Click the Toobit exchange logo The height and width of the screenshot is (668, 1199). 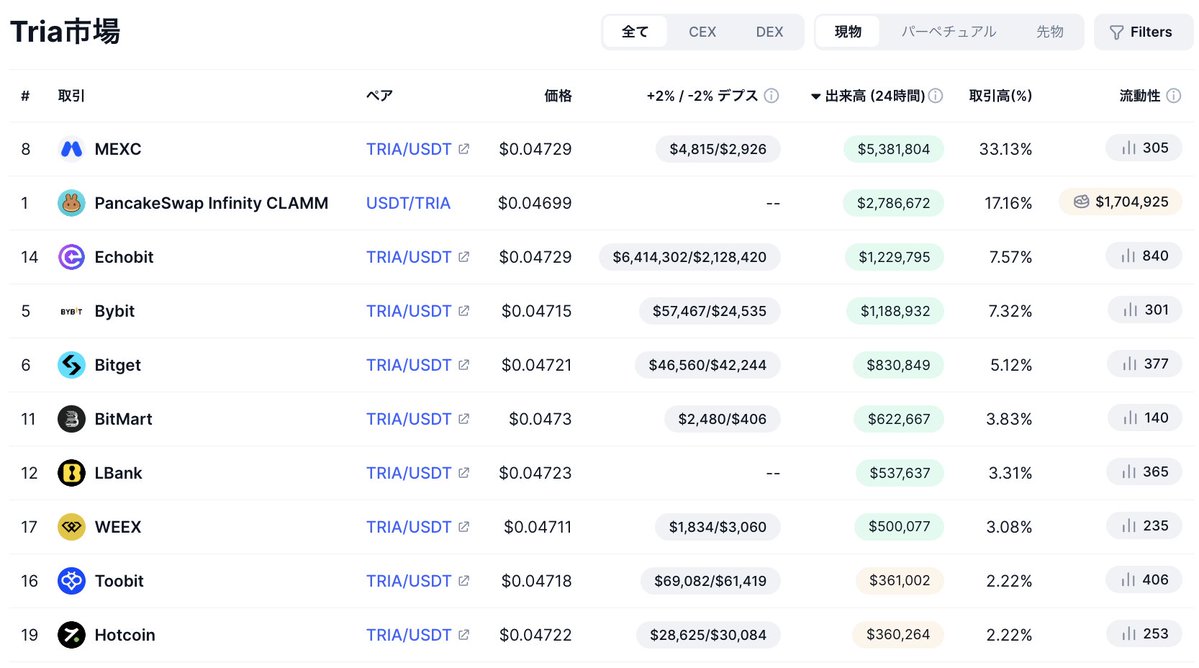[71, 581]
